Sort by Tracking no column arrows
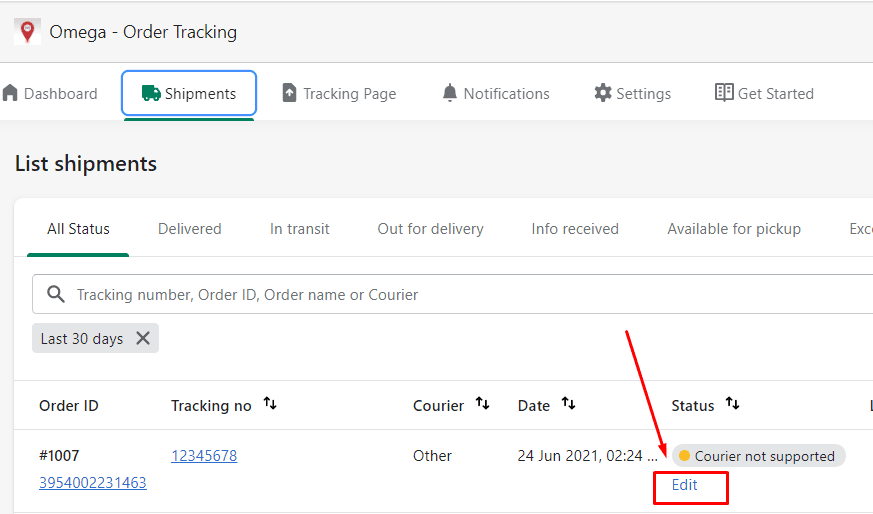This screenshot has height=514, width=873. point(270,404)
